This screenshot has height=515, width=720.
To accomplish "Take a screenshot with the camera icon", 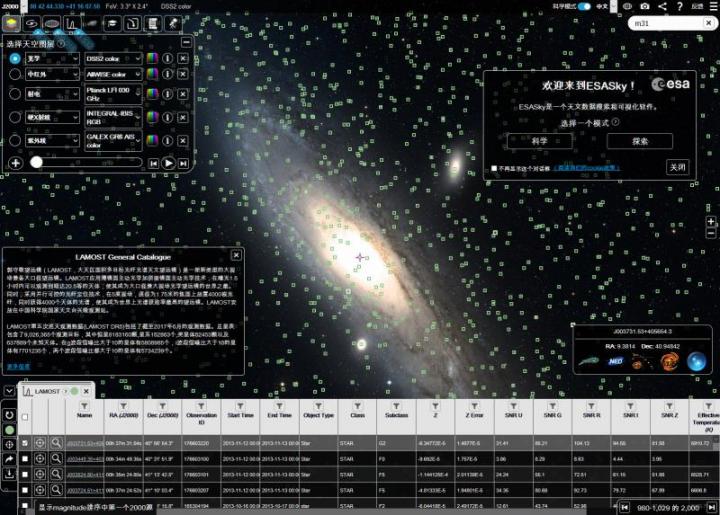I will (x=645, y=6).
